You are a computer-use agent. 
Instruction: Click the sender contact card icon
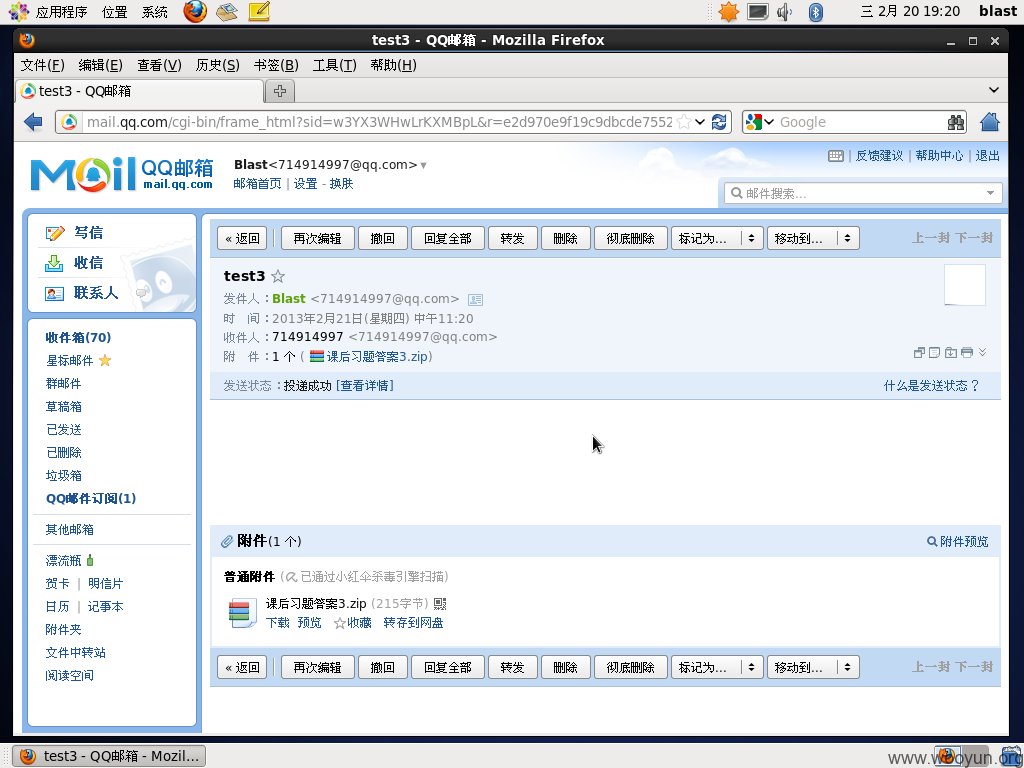(x=475, y=300)
